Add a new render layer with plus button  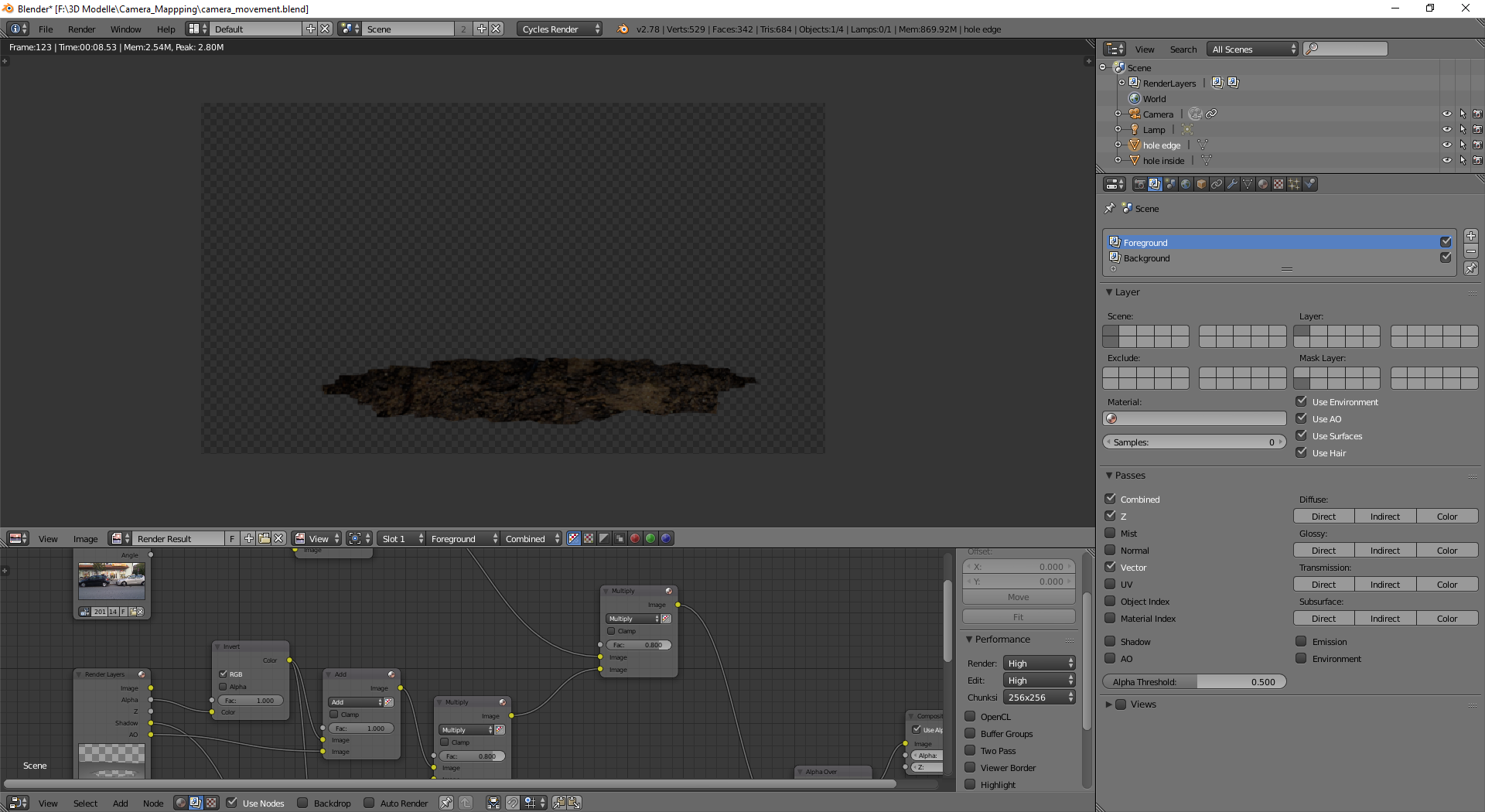(1471, 236)
